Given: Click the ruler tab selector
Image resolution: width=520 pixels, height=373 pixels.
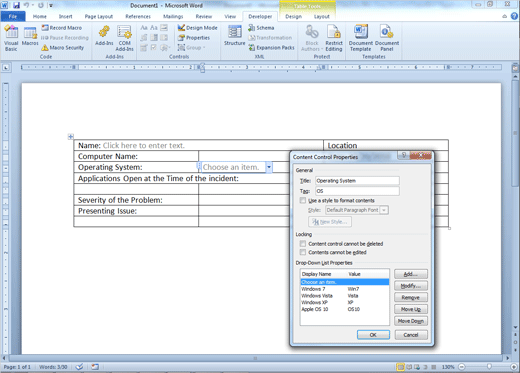Looking at the screenshot, I should (x=6, y=68).
